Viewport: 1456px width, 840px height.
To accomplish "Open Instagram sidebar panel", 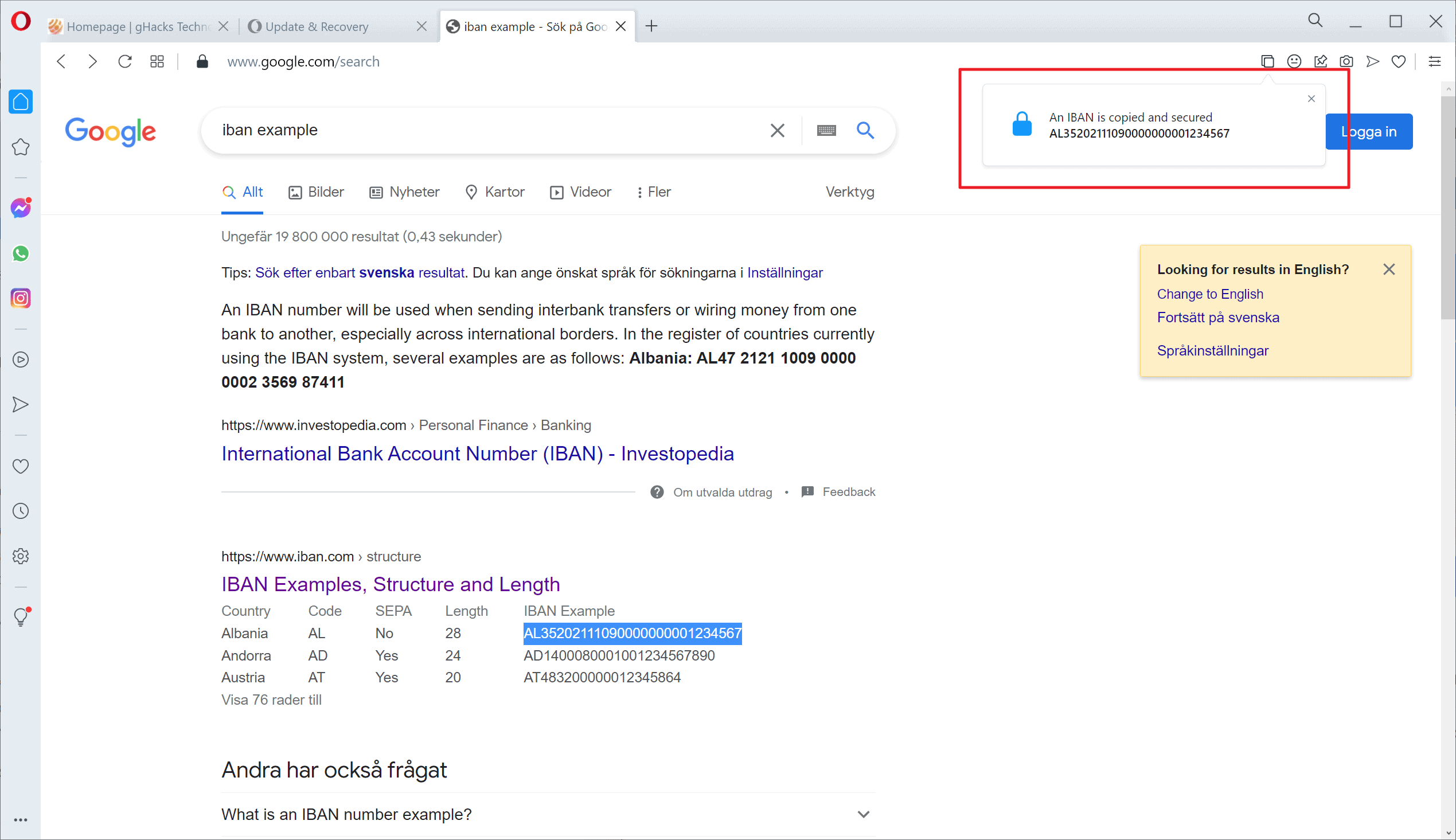I will pyautogui.click(x=21, y=298).
